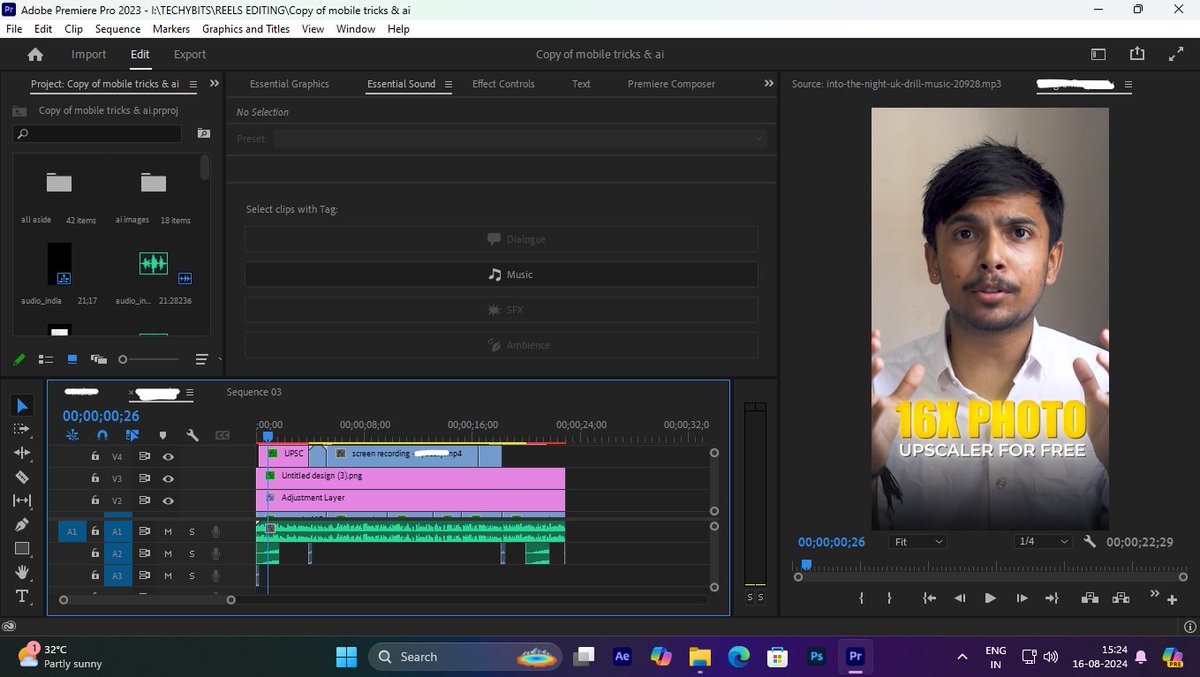Select the Rectangle tool
The image size is (1200, 677).
(22, 549)
